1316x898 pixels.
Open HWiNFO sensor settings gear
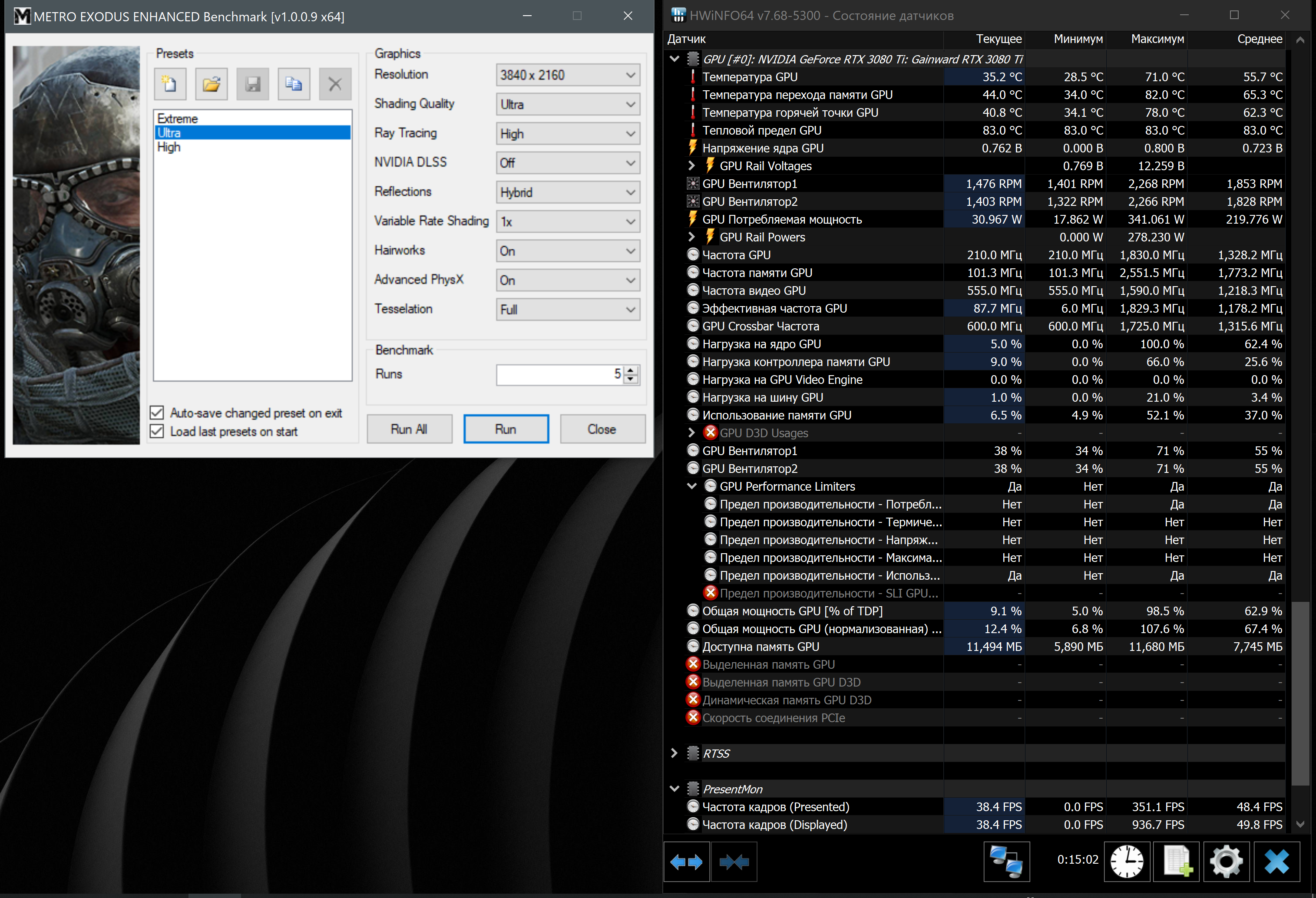pyautogui.click(x=1226, y=862)
